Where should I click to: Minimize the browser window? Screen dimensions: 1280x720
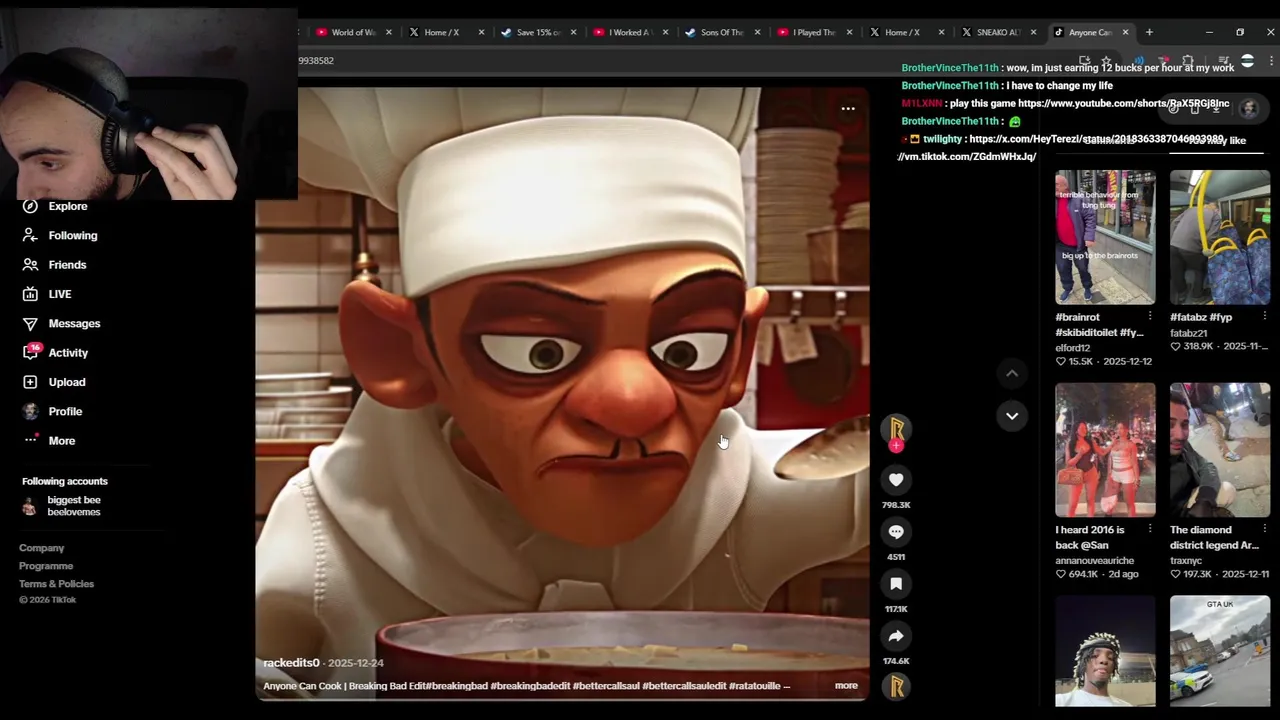click(1209, 32)
